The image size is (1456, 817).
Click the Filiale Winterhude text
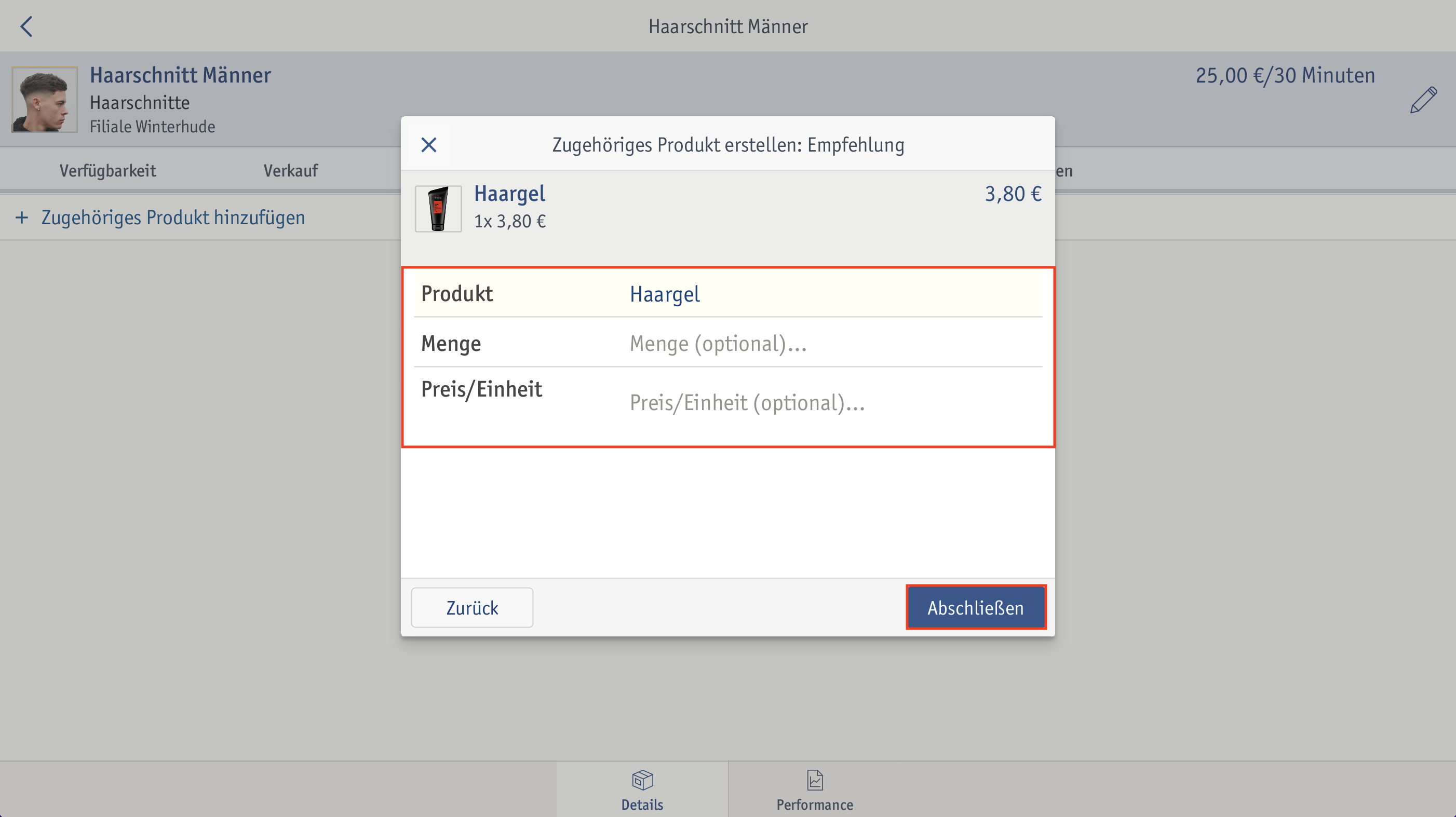point(152,127)
